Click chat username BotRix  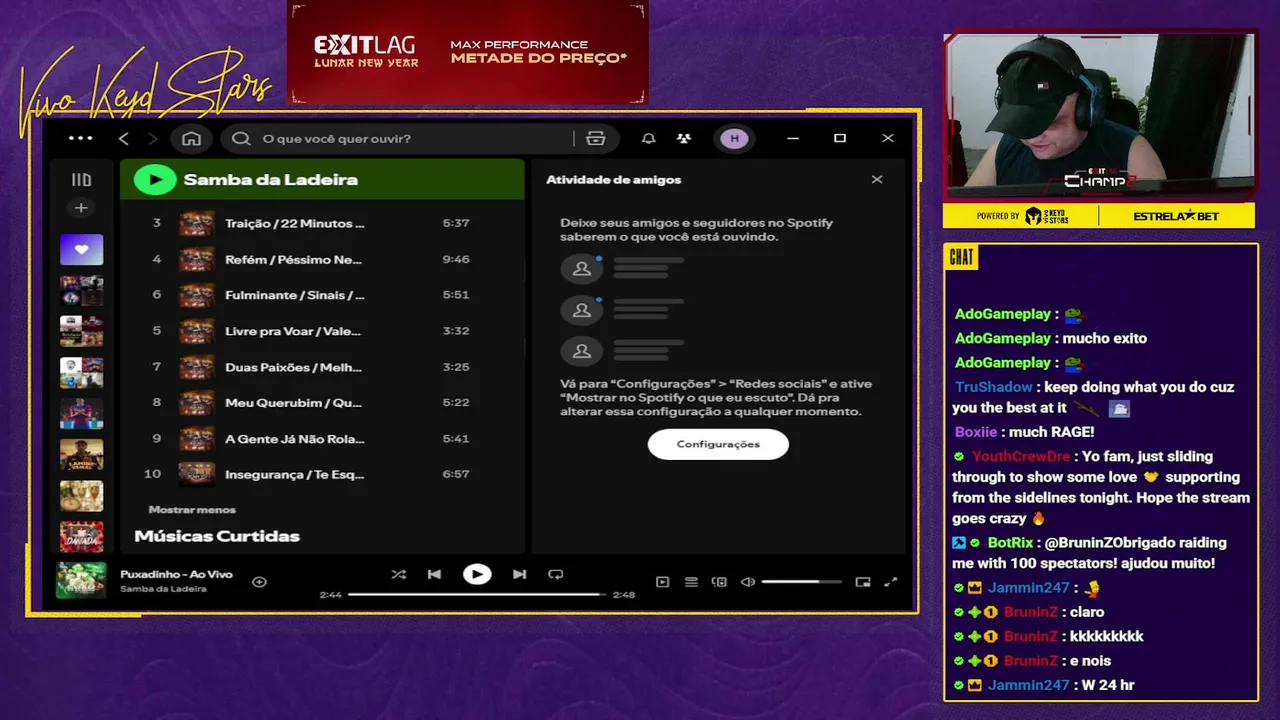click(1010, 542)
